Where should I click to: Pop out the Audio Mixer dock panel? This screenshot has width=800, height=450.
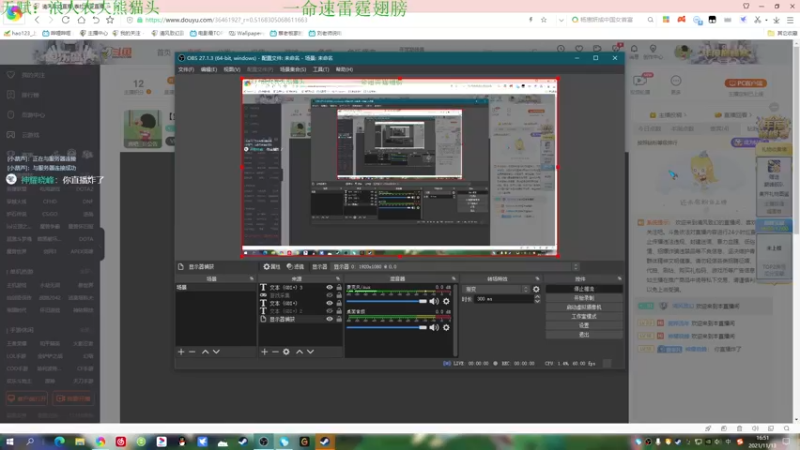454,279
